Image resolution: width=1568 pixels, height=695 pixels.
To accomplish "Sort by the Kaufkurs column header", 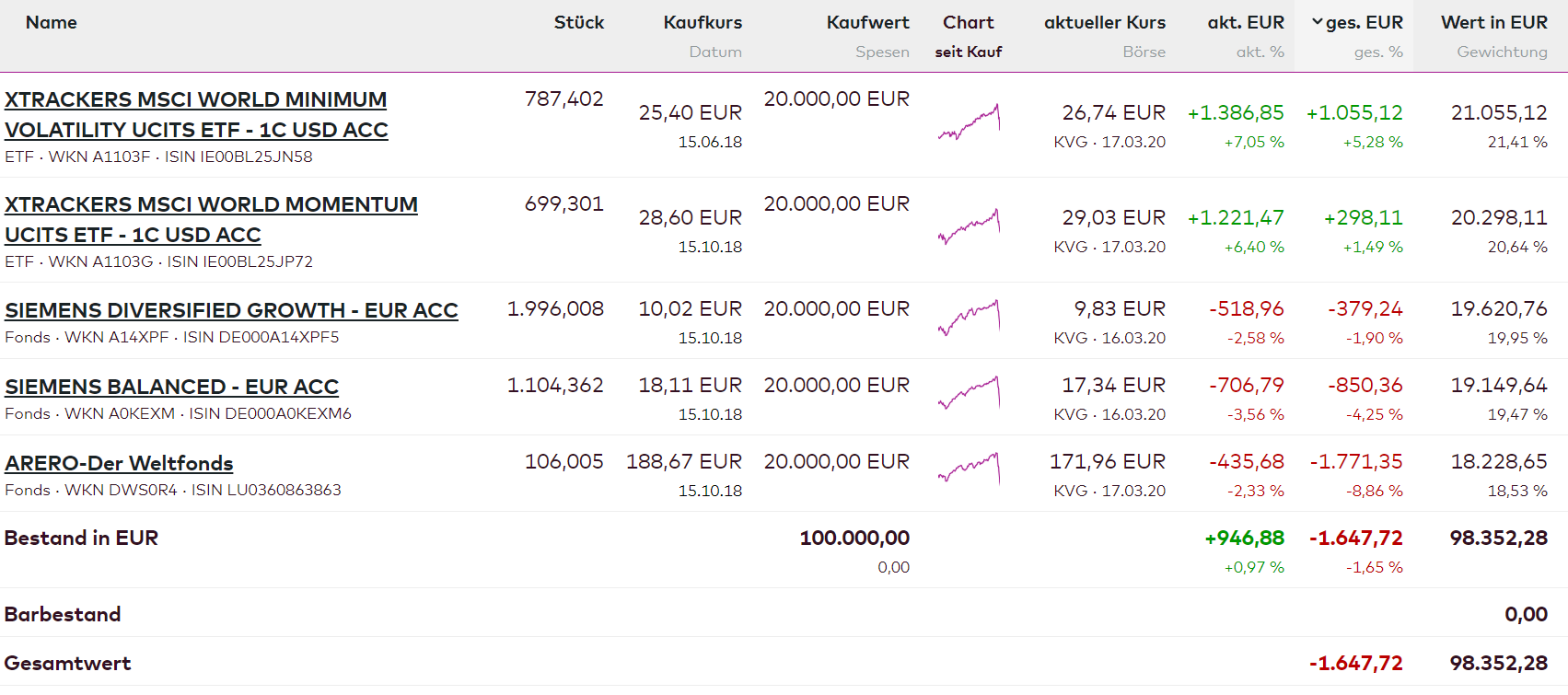I will (x=703, y=23).
